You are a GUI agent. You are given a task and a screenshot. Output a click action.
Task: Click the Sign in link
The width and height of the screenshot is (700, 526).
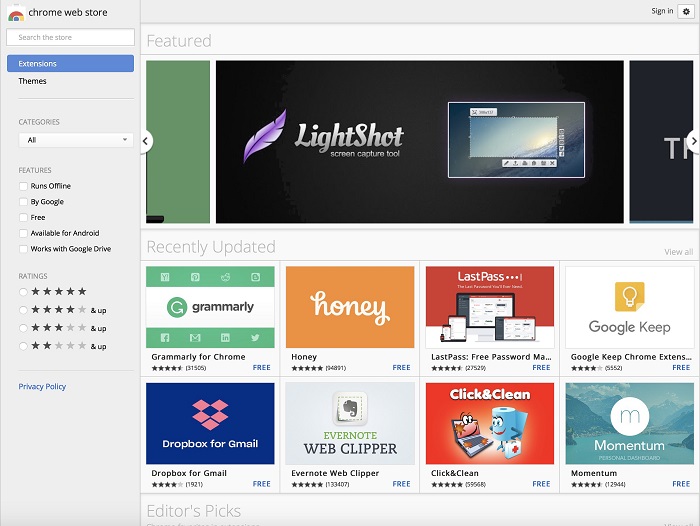[662, 11]
